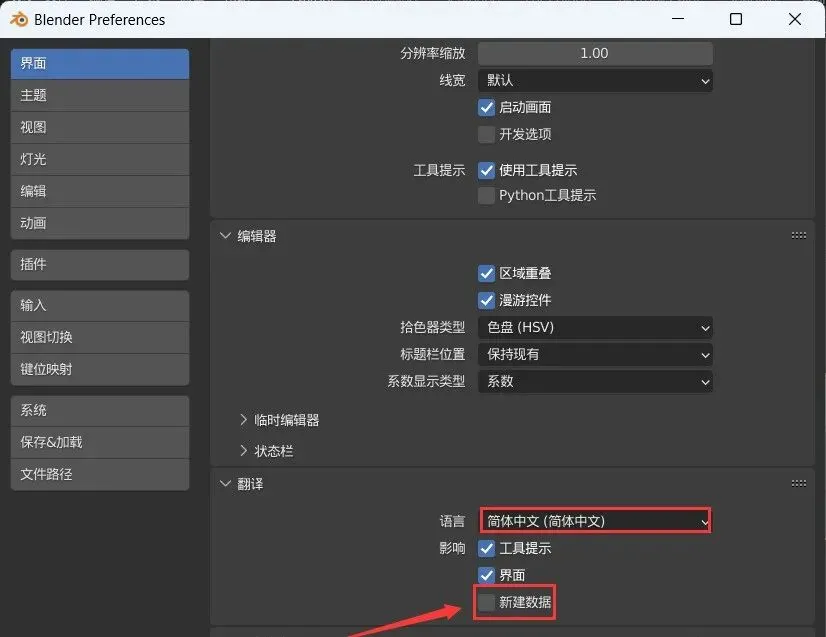Image resolution: width=826 pixels, height=637 pixels.
Task: Open the 输入 preferences
Action: [100, 306]
